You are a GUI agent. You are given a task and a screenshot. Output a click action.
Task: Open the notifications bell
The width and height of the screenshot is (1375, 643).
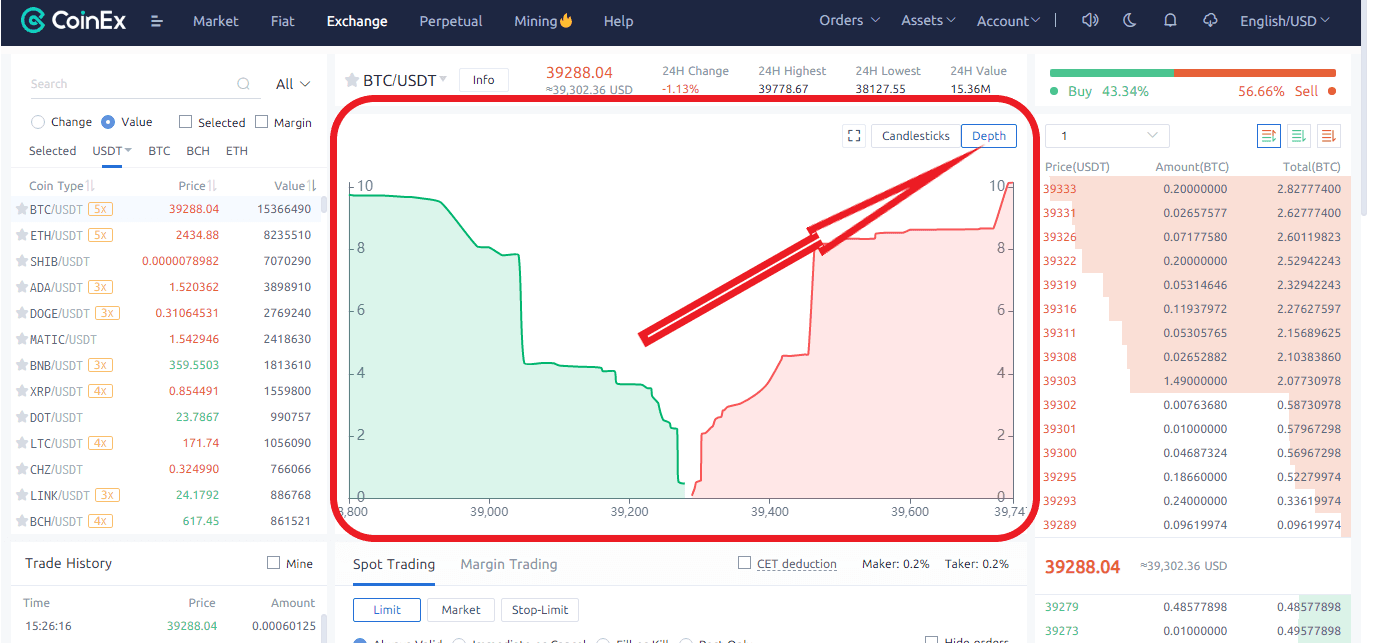click(1170, 20)
